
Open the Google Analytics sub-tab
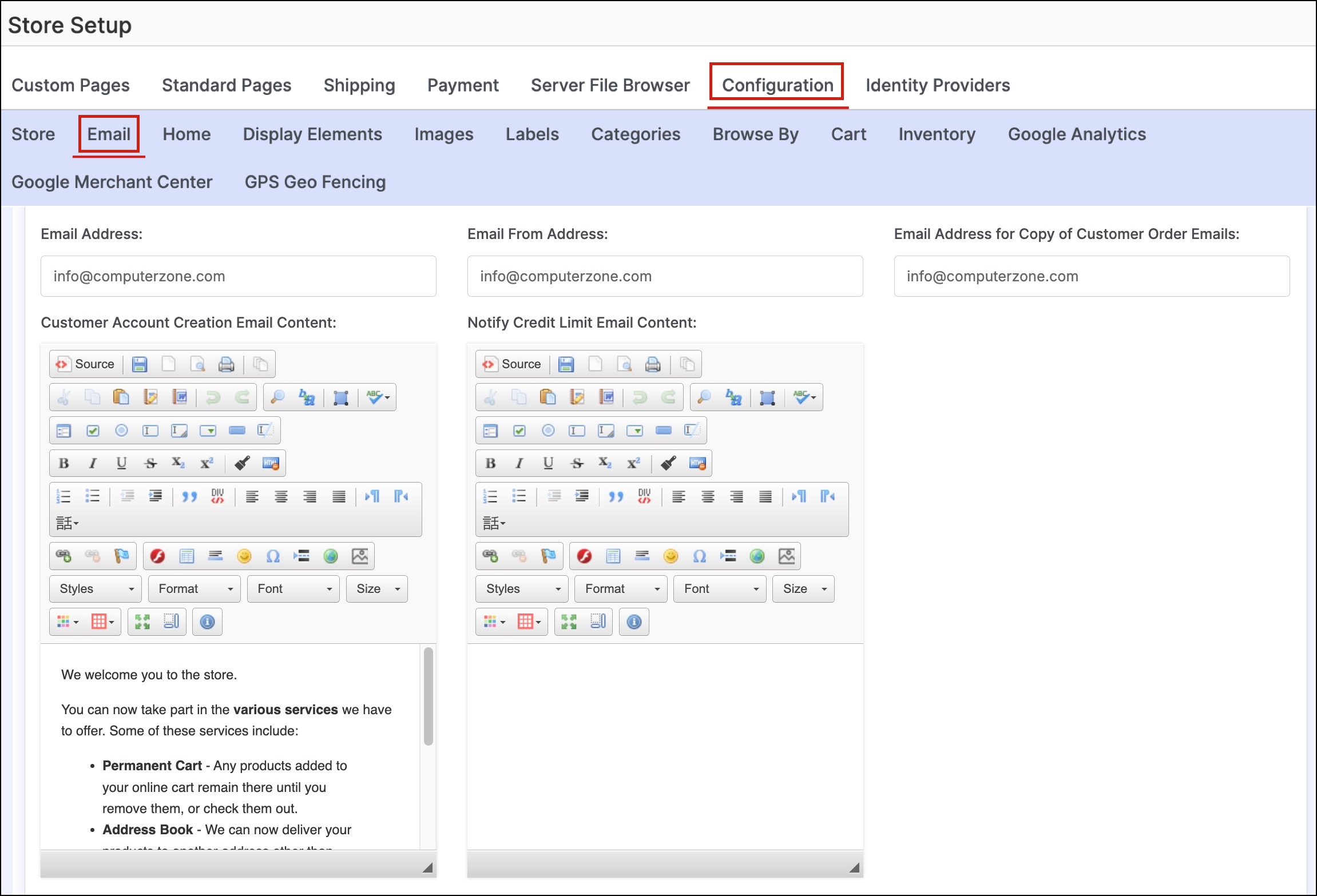click(1076, 134)
